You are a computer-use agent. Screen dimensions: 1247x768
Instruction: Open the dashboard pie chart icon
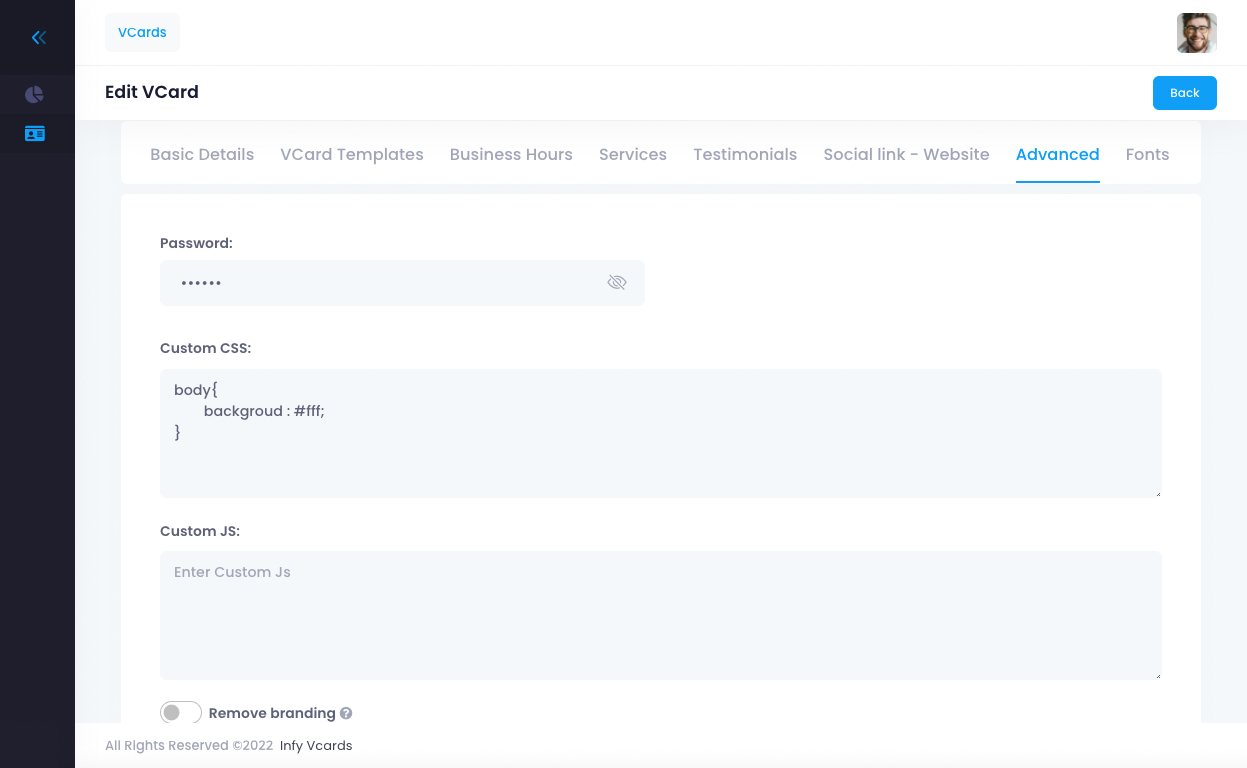[x=35, y=95]
